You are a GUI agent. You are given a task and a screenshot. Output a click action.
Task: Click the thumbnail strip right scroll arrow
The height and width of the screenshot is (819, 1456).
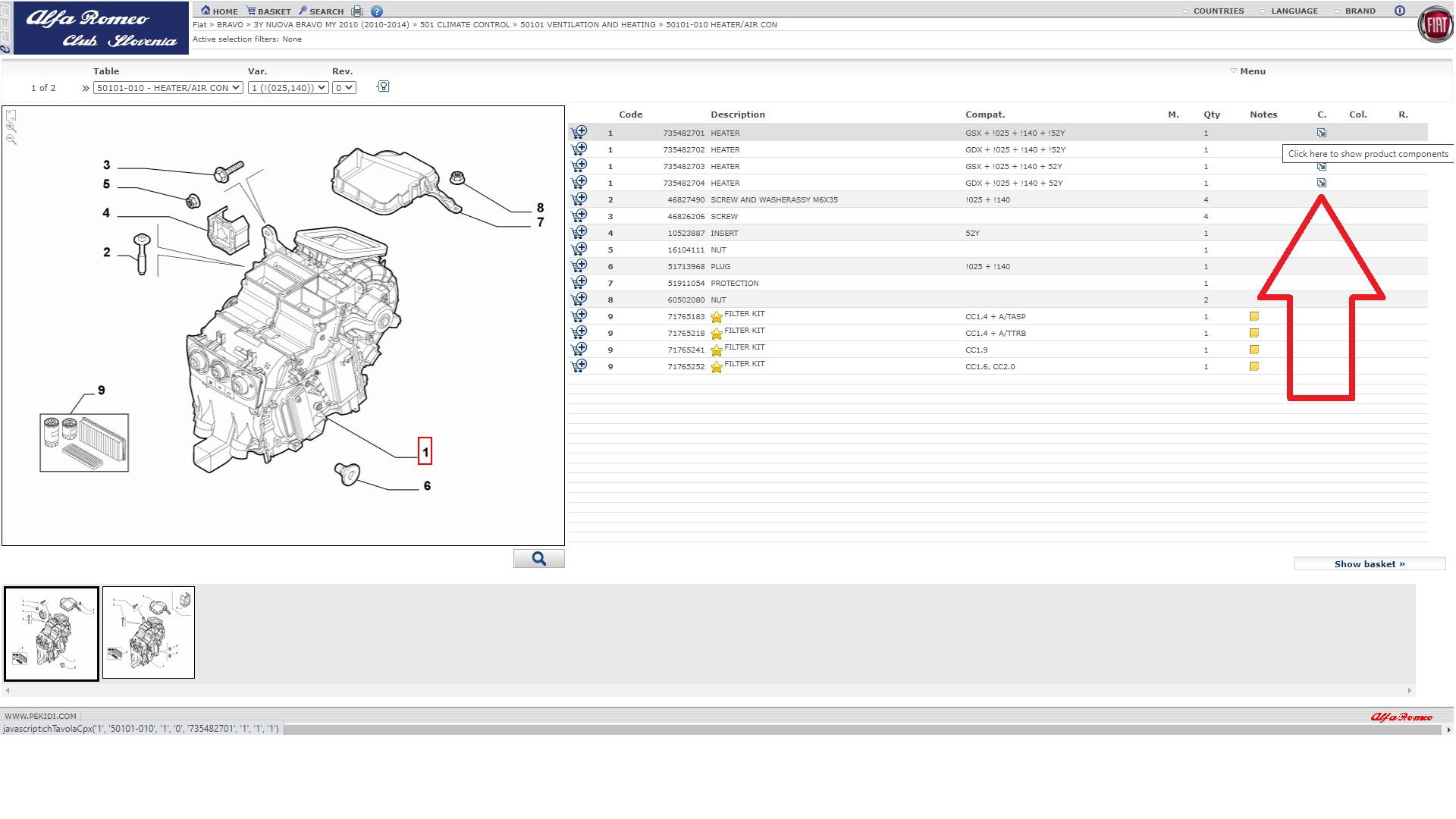pyautogui.click(x=1410, y=690)
